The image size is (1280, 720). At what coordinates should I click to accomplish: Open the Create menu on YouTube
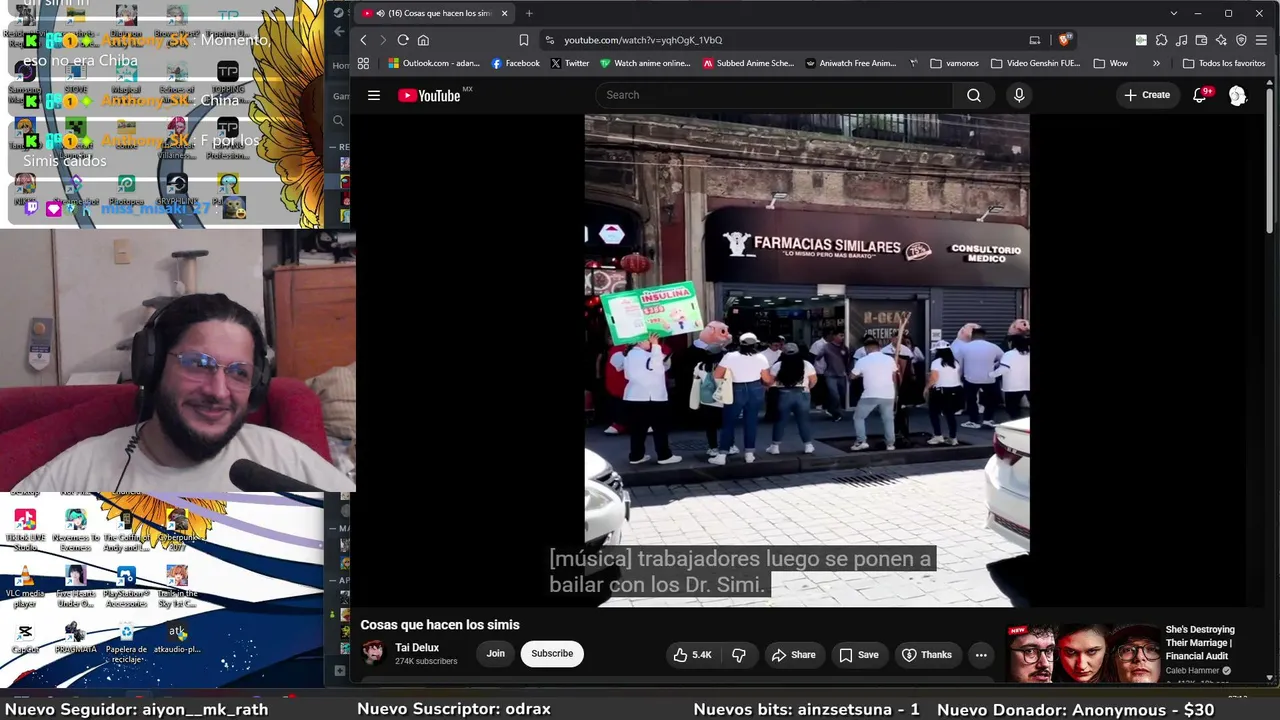tap(1147, 95)
